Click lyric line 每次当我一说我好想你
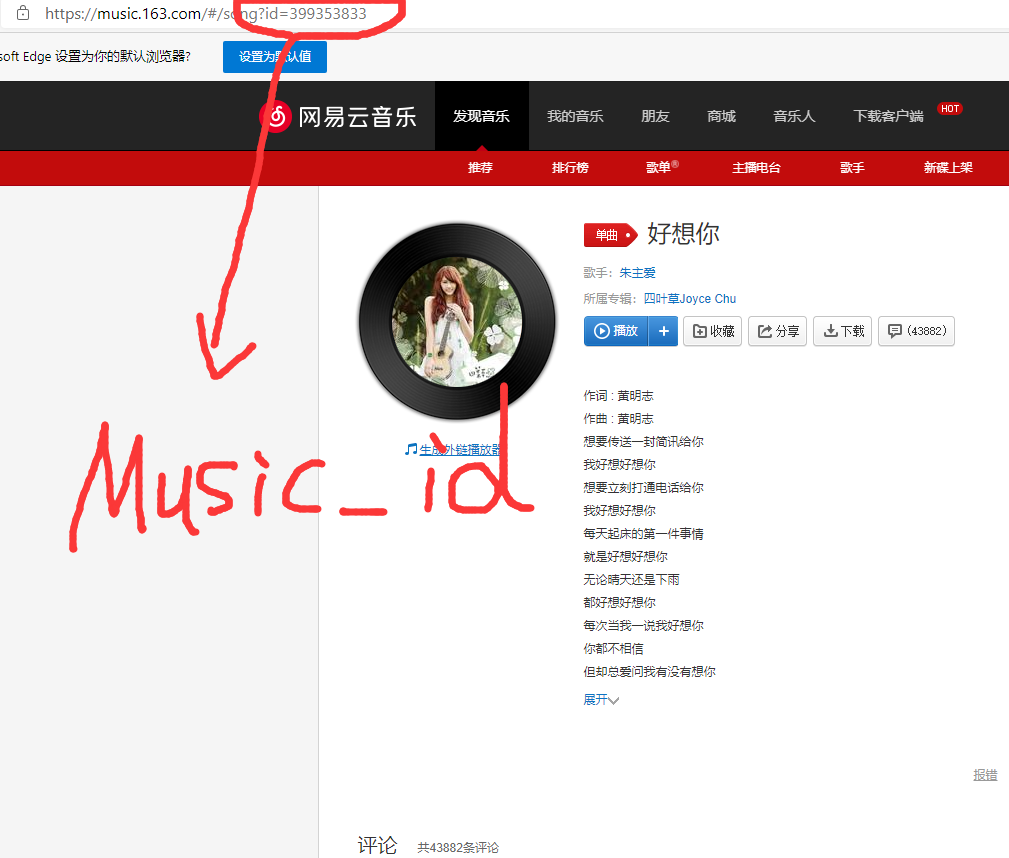Screen dimensions: 1009x858 [x=643, y=626]
